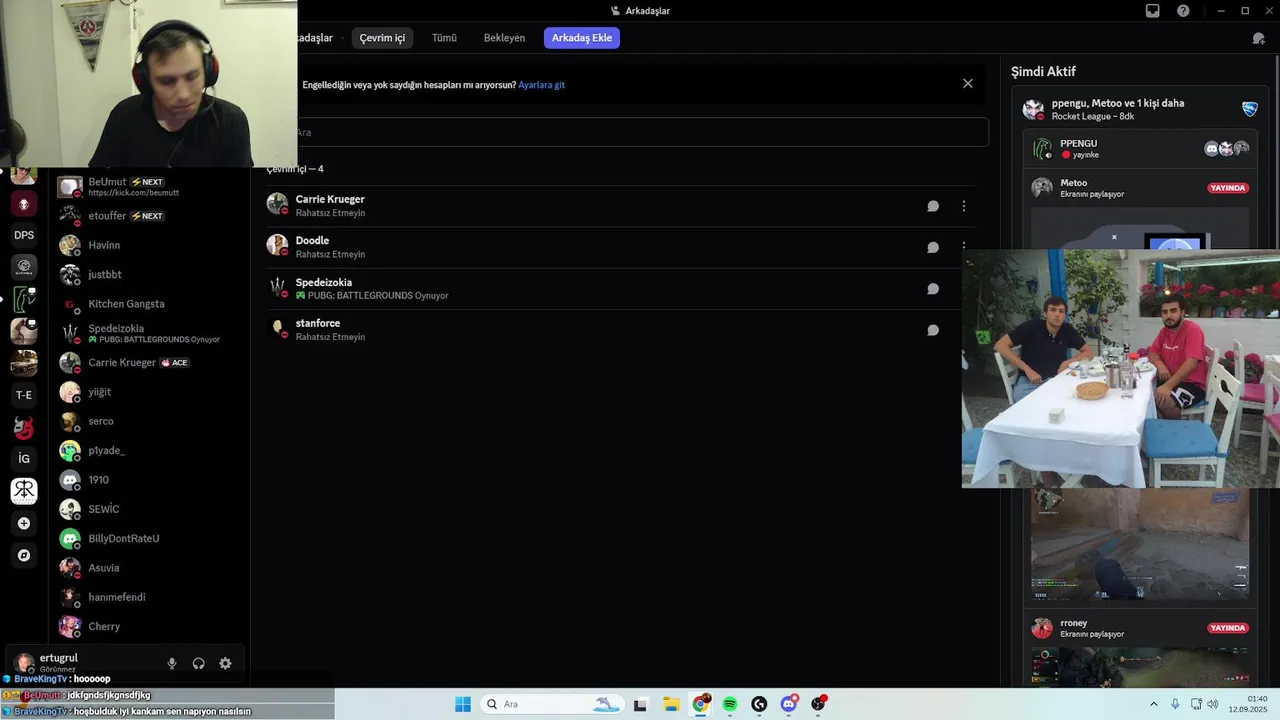Message Carrie Krueger via chat bubble icon
This screenshot has width=1280, height=720.
click(x=933, y=206)
